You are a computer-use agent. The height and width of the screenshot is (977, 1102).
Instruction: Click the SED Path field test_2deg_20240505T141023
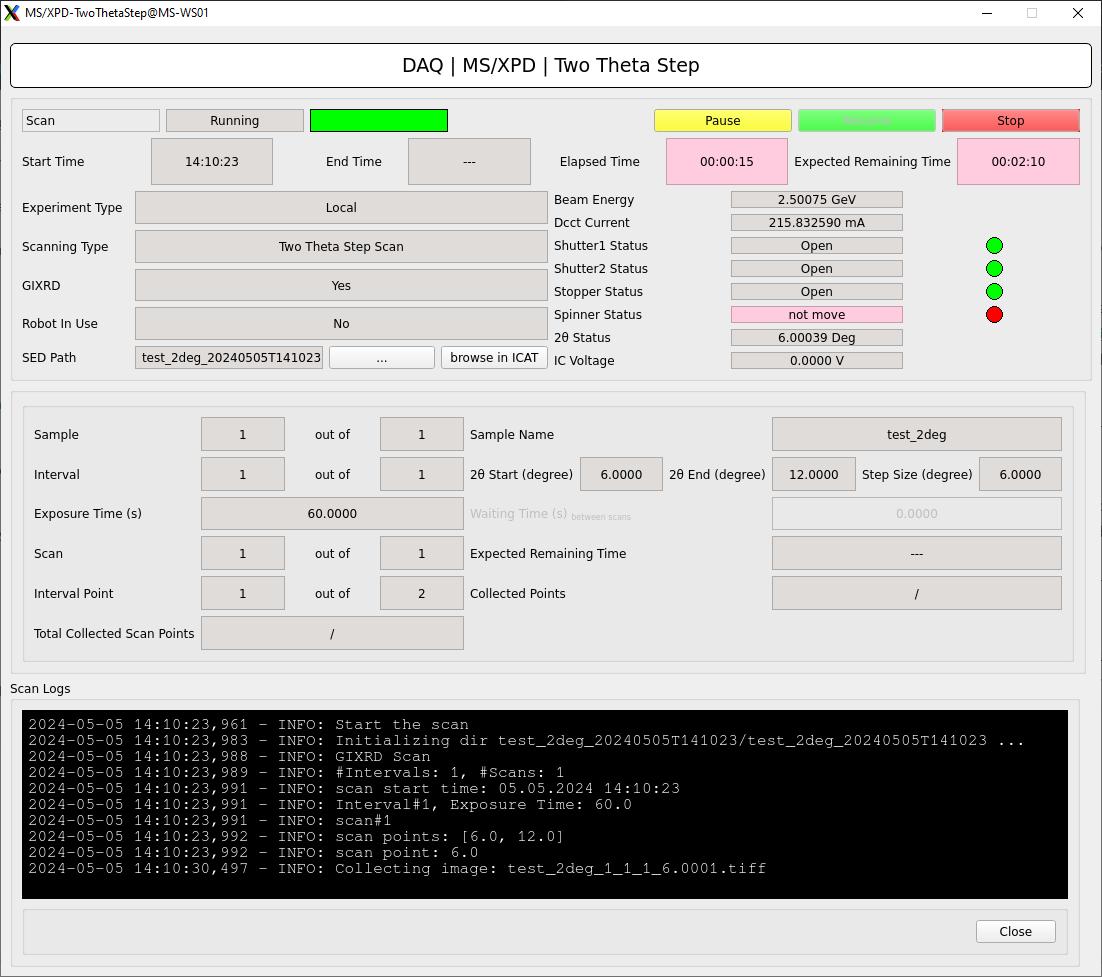click(x=229, y=357)
